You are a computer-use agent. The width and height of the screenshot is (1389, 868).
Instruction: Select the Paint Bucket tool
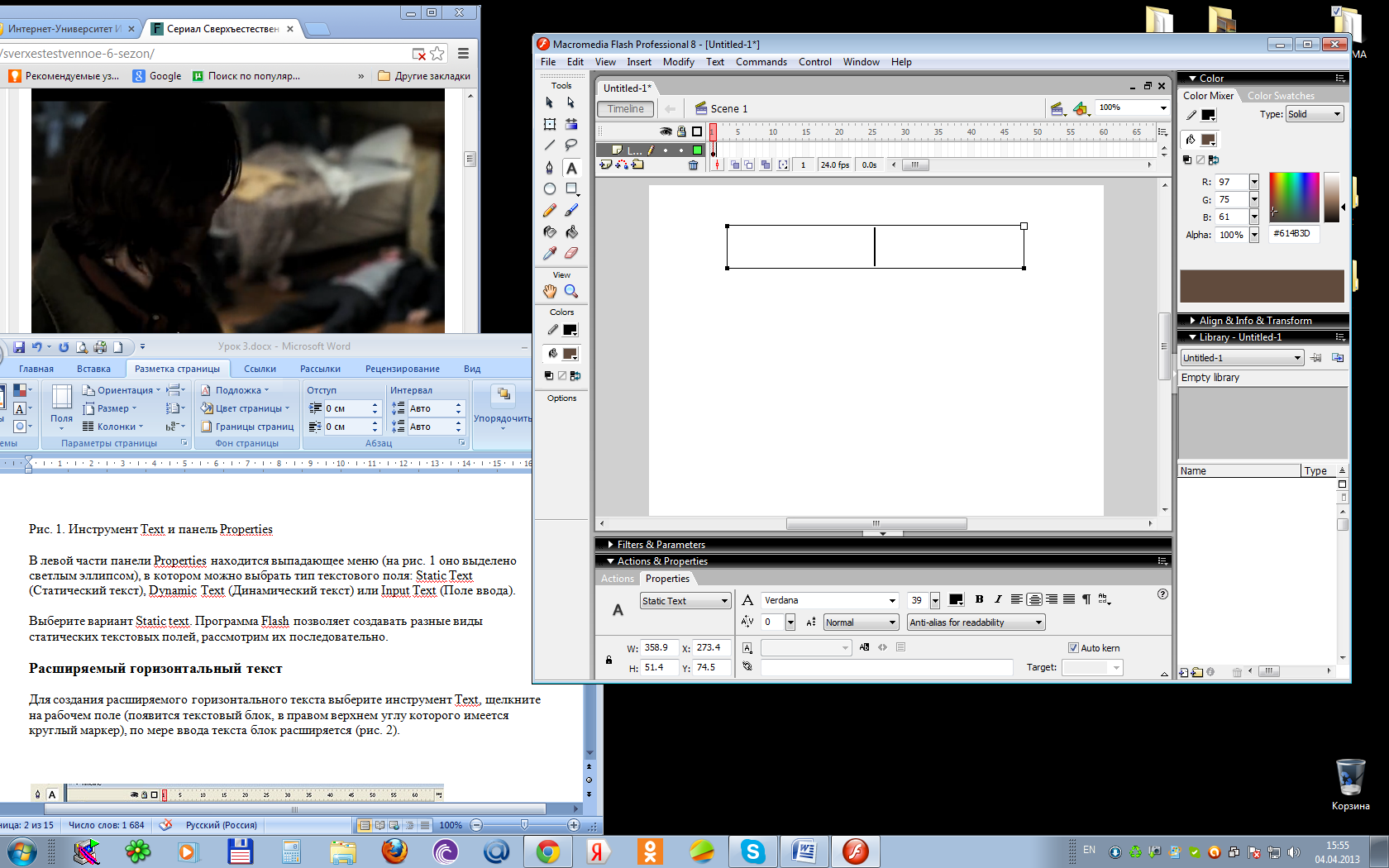(570, 232)
